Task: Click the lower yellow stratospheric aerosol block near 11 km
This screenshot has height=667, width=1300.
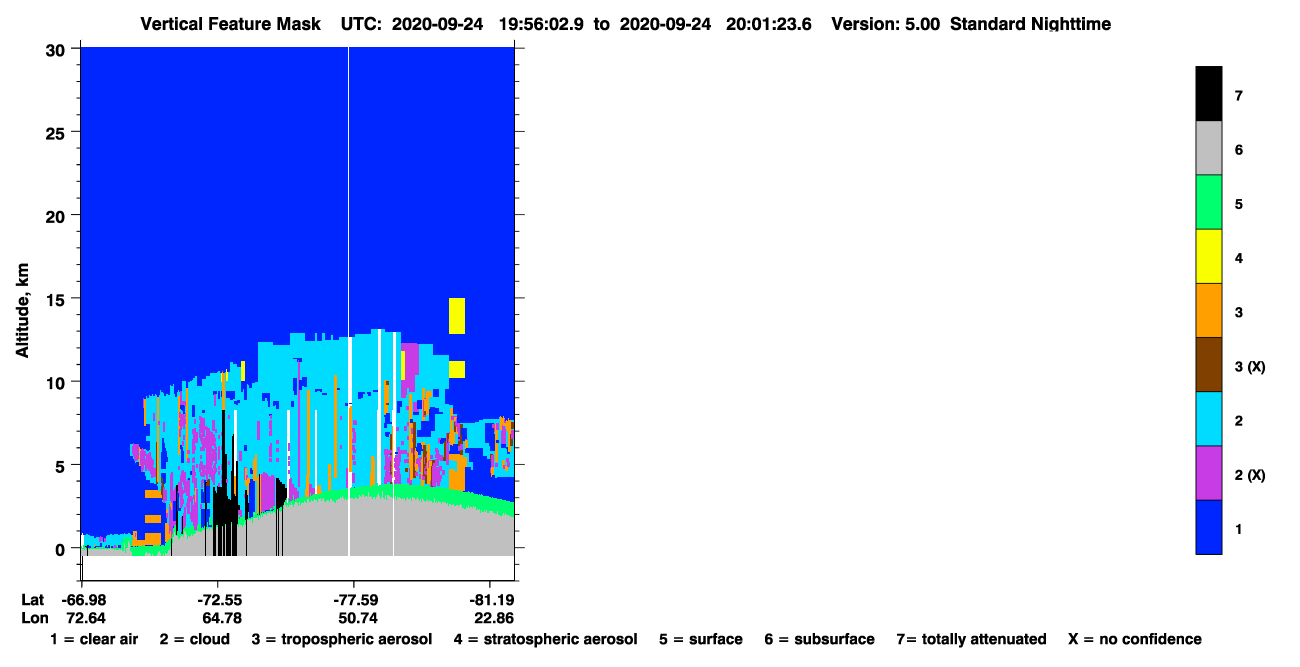Action: (x=457, y=369)
